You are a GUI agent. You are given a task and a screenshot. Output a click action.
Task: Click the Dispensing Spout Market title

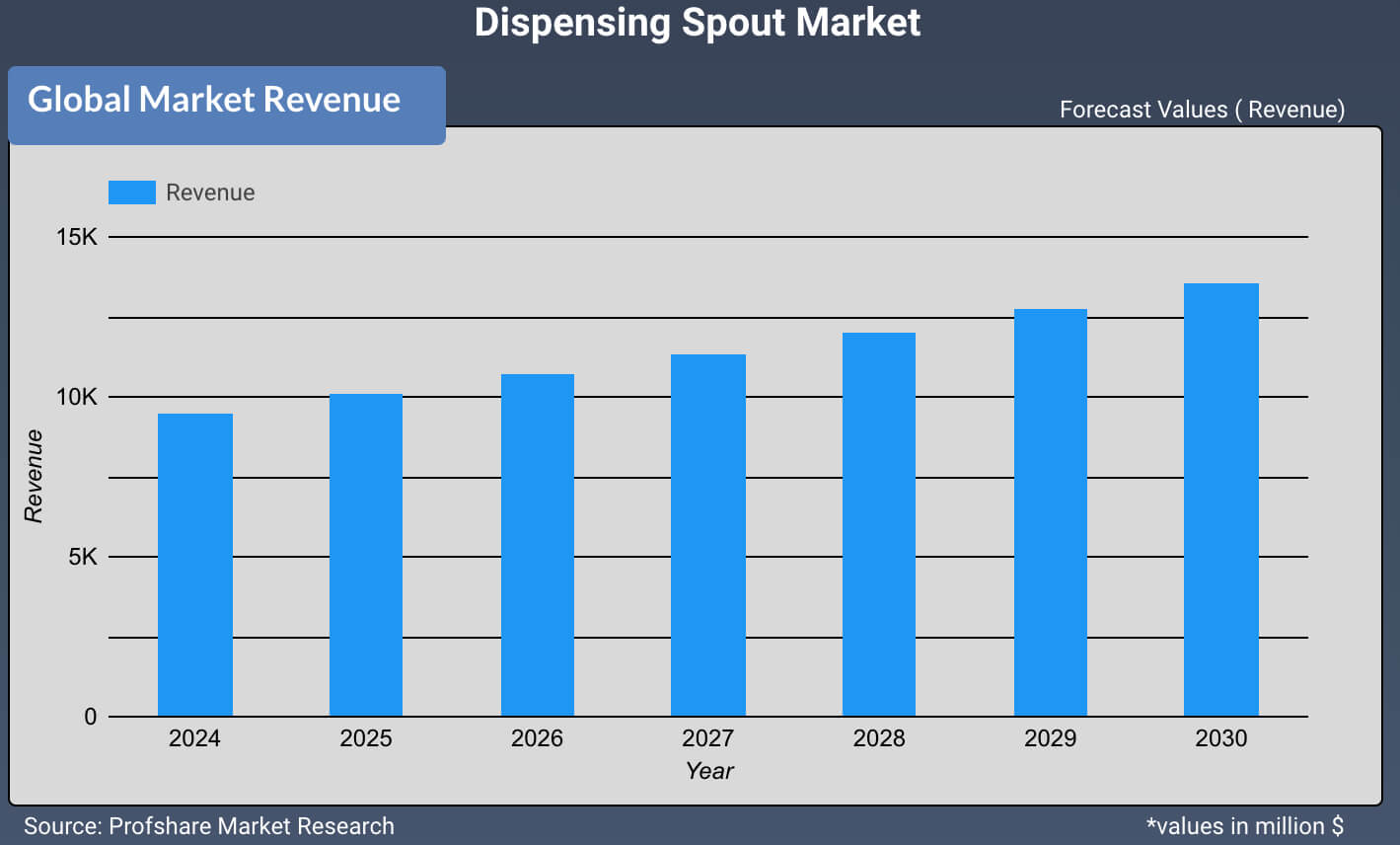click(698, 23)
